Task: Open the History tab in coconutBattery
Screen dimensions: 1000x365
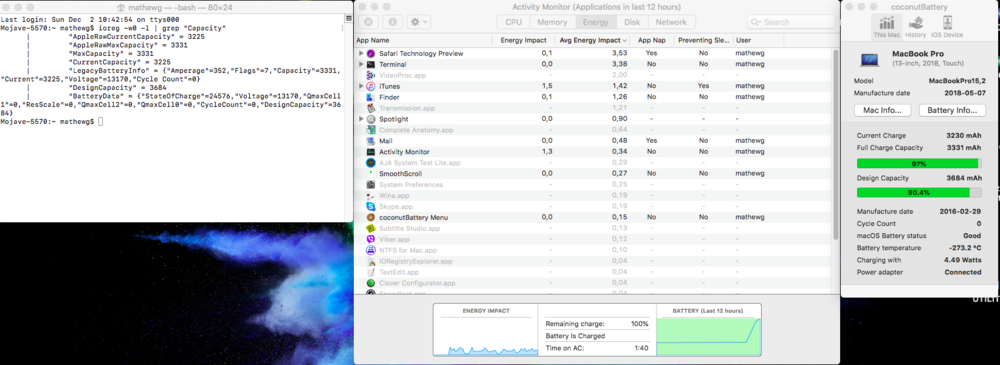Action: (916, 27)
